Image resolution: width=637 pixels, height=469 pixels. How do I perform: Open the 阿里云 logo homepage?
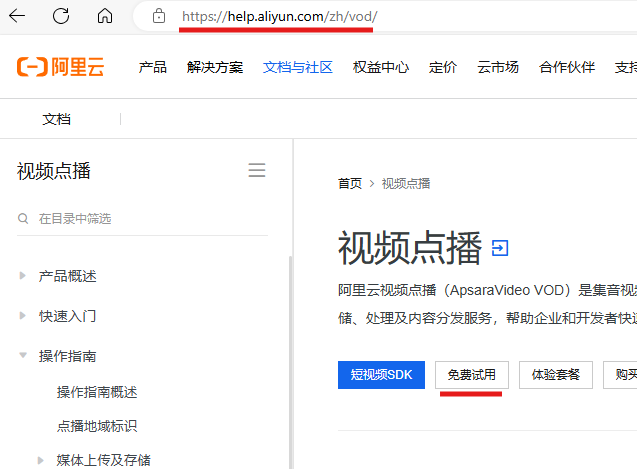pos(61,67)
